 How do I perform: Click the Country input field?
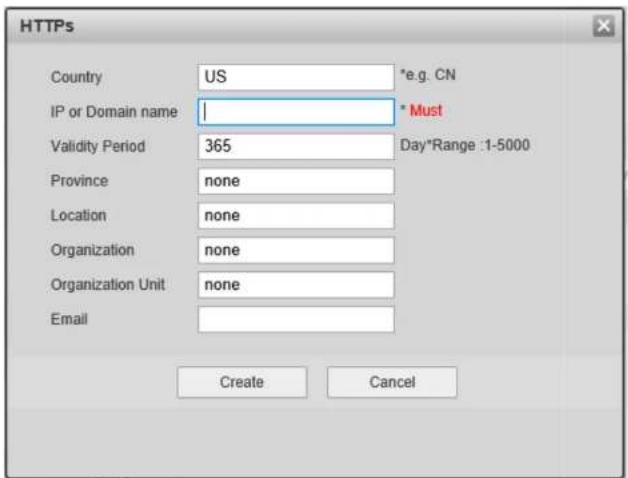point(296,77)
